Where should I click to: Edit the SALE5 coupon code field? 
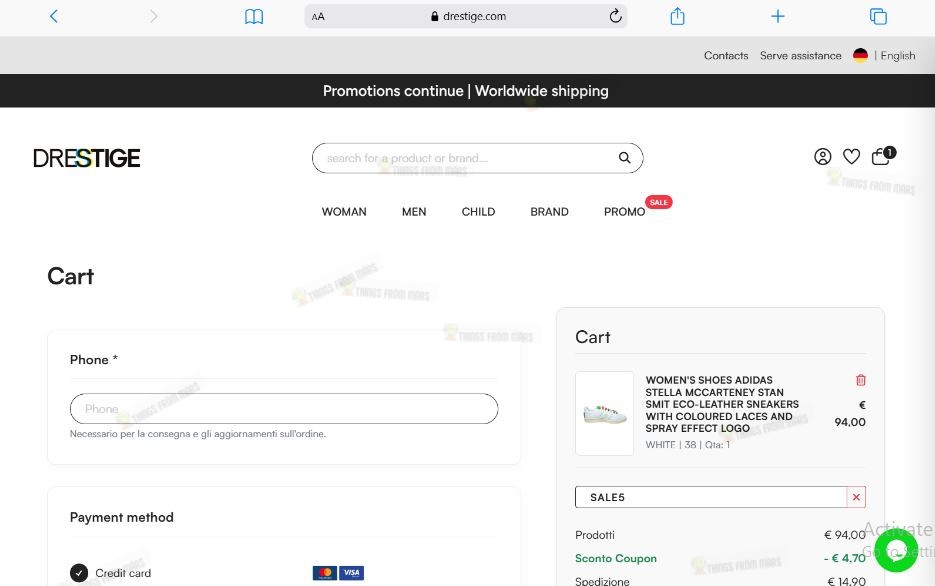[x=711, y=497]
